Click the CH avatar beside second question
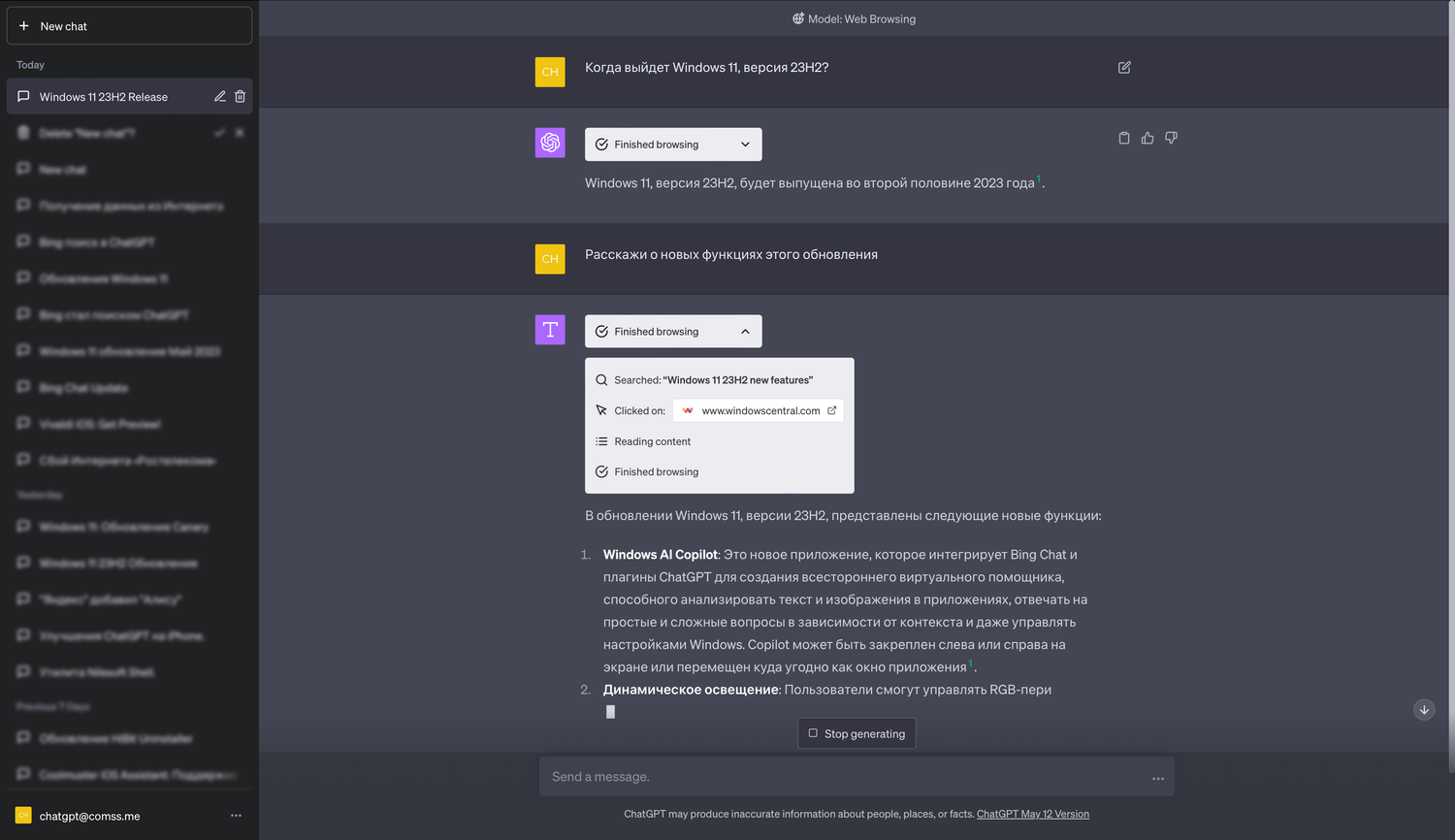The width and height of the screenshot is (1455, 840). pyautogui.click(x=550, y=259)
